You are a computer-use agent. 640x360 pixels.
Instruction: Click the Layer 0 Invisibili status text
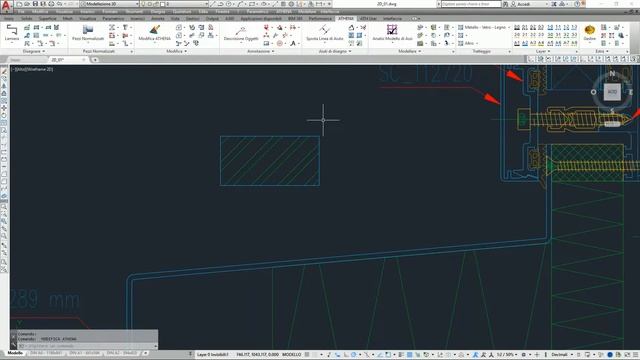tap(213, 354)
